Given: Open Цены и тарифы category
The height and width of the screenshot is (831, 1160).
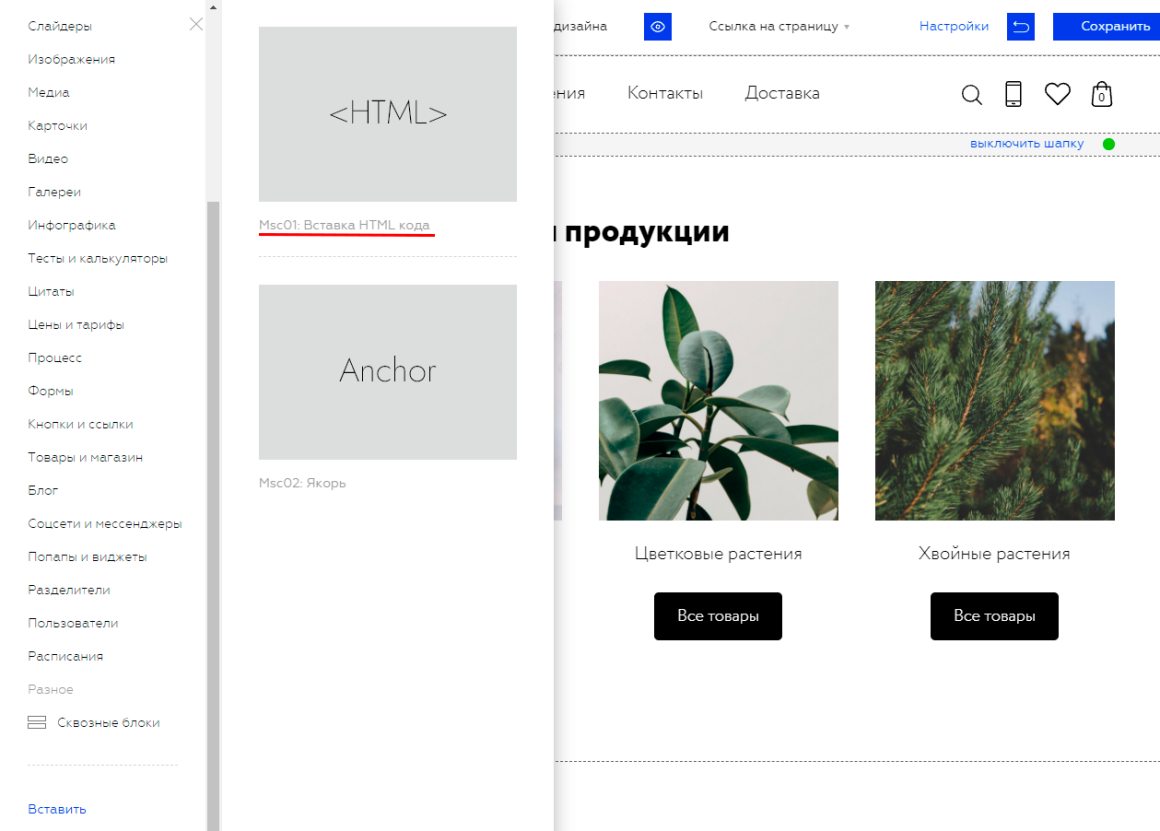Looking at the screenshot, I should coord(75,325).
